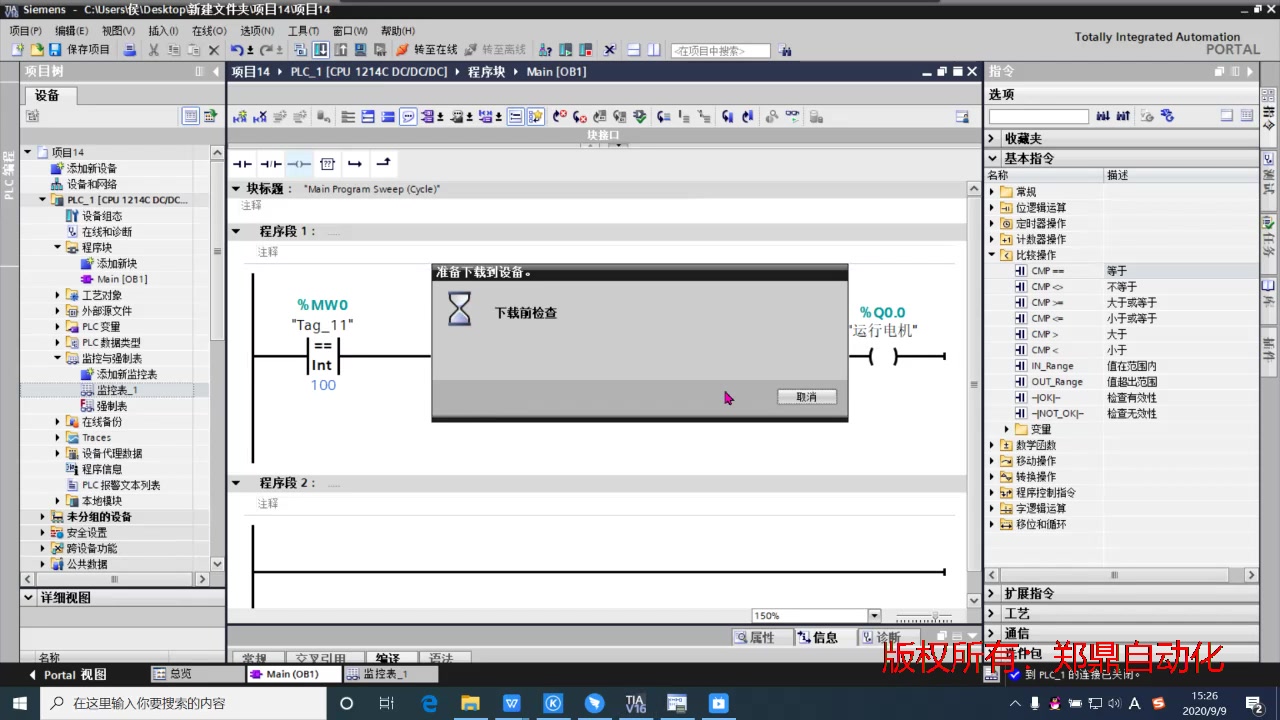The width and height of the screenshot is (1280, 720).
Task: Click the search in project input field
Action: click(721, 50)
